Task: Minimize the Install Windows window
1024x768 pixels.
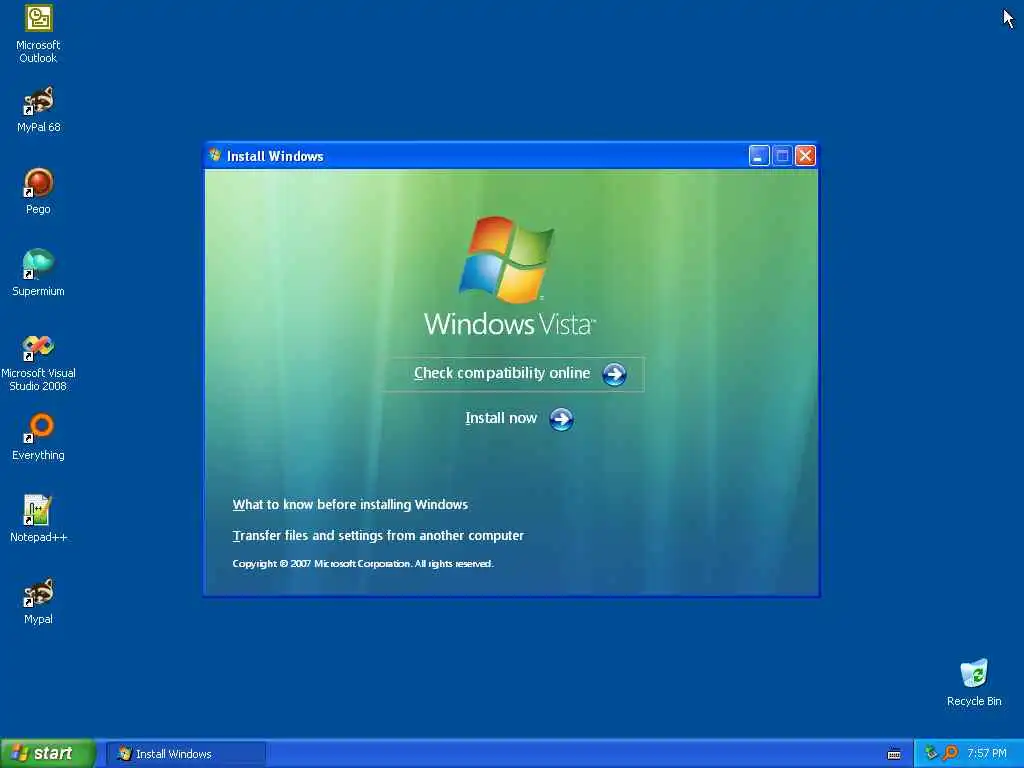Action: pos(759,155)
